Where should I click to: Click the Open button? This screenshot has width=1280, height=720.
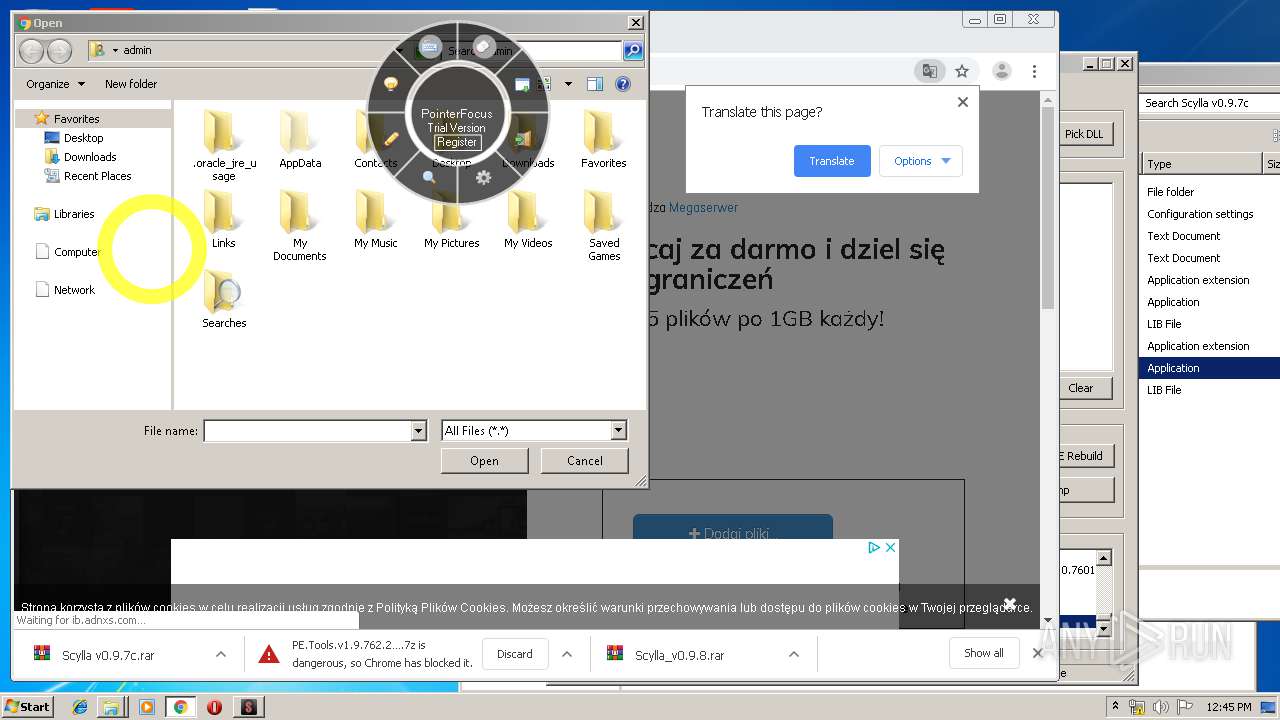484,461
